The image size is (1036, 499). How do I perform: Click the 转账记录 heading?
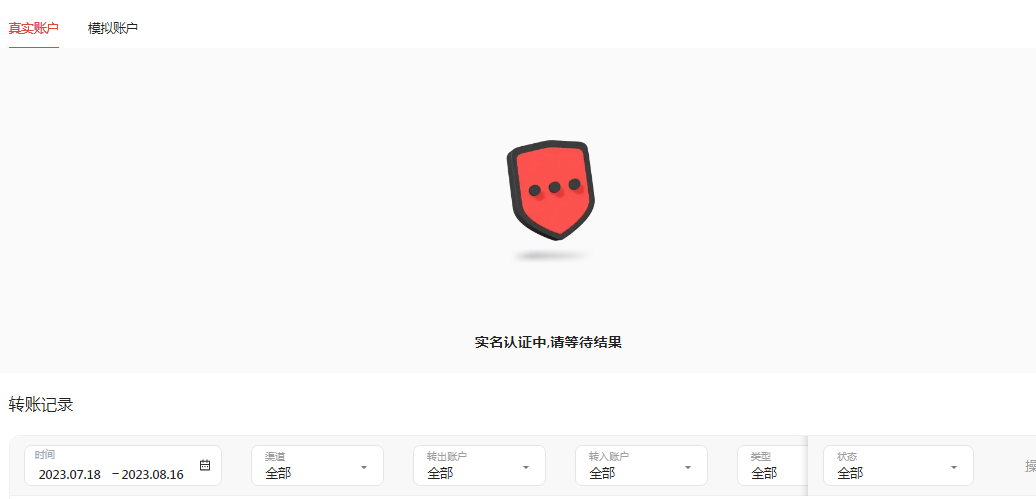(x=41, y=405)
